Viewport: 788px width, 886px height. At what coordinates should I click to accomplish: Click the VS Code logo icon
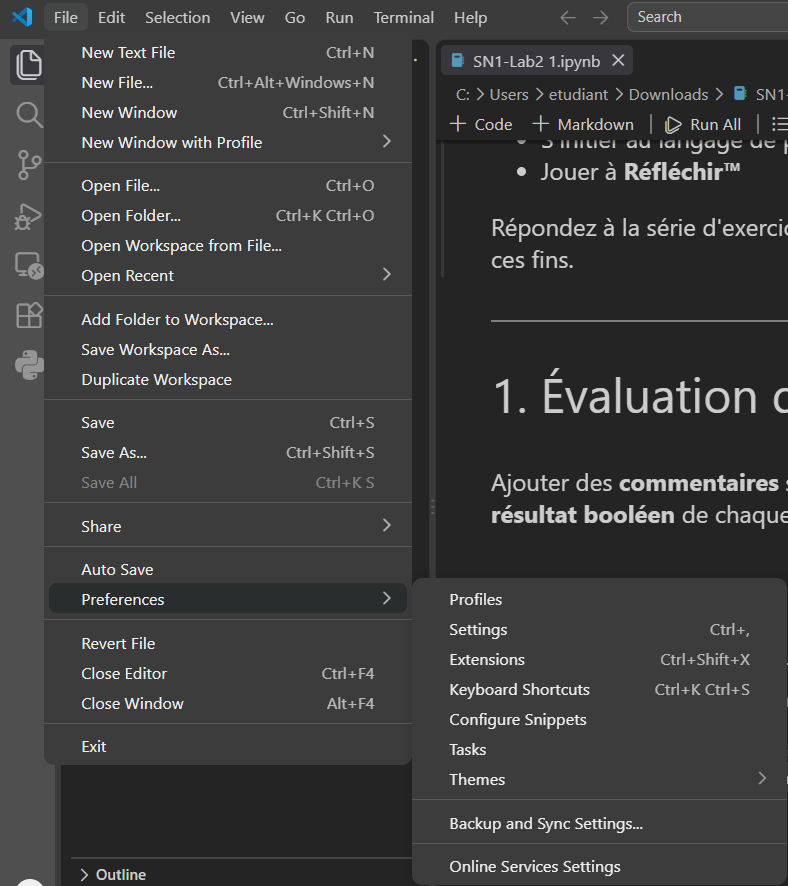coord(22,18)
